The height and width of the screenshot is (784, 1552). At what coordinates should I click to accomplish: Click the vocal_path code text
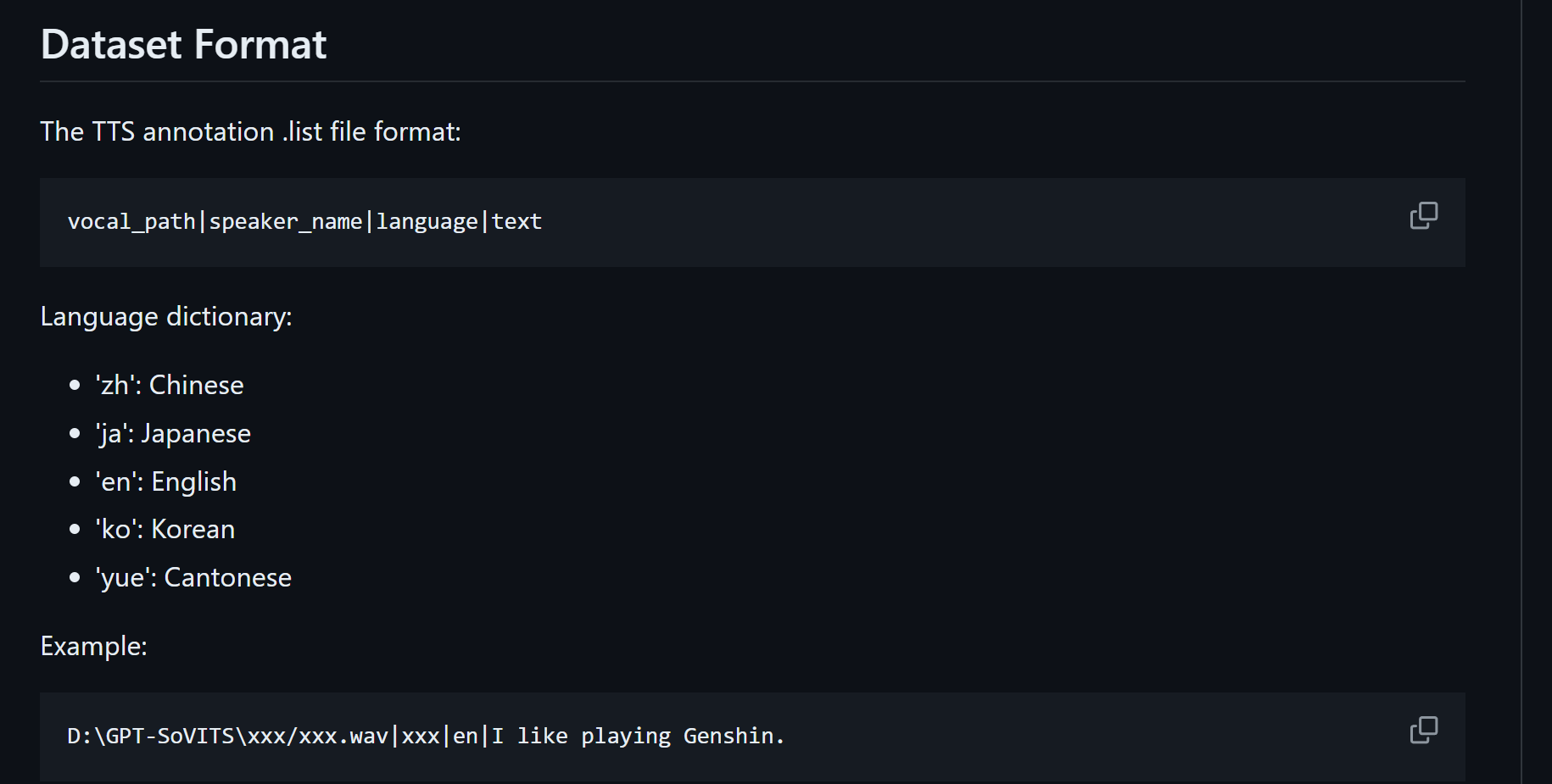point(131,222)
